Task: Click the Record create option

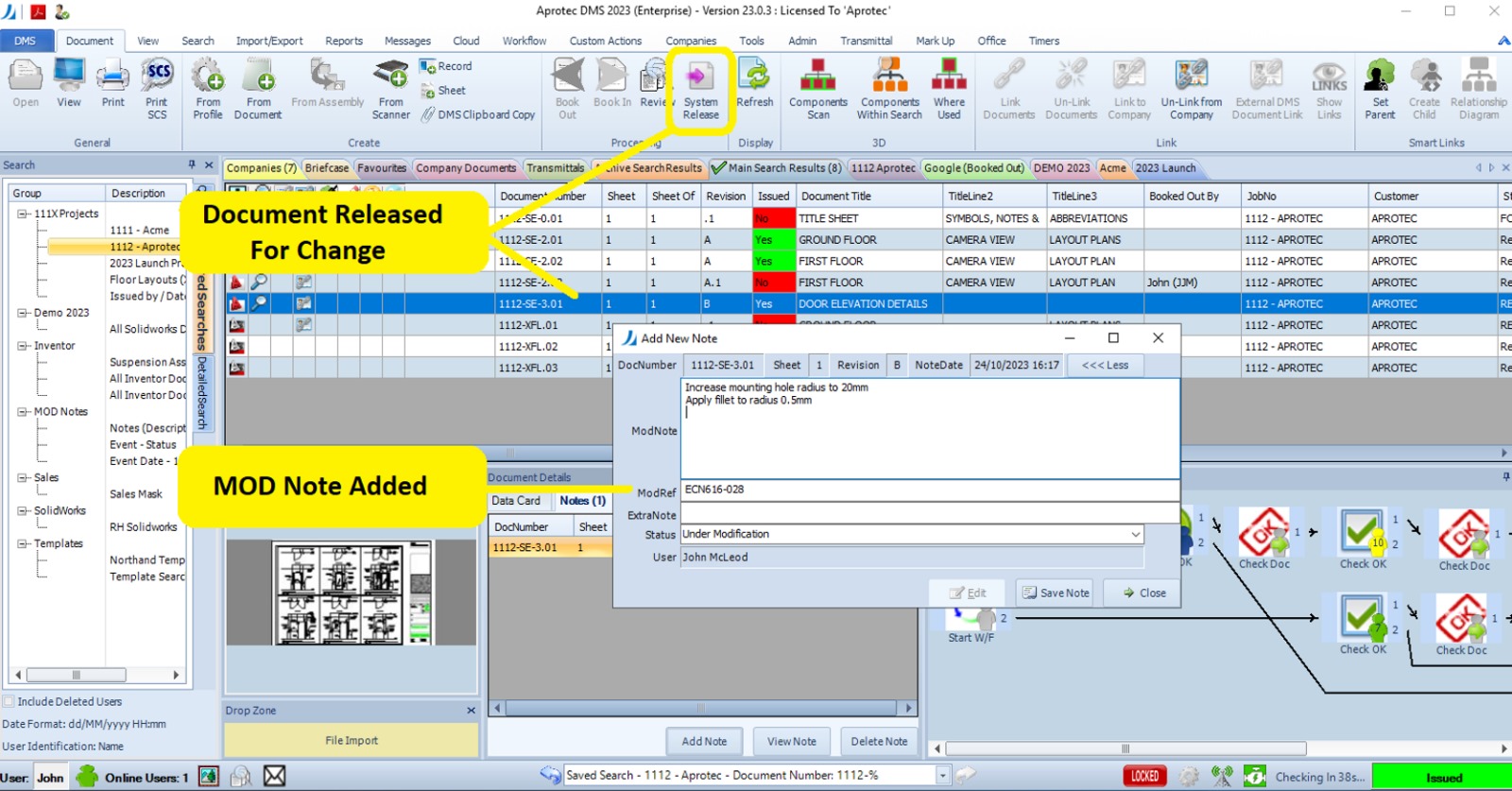Action: click(446, 66)
